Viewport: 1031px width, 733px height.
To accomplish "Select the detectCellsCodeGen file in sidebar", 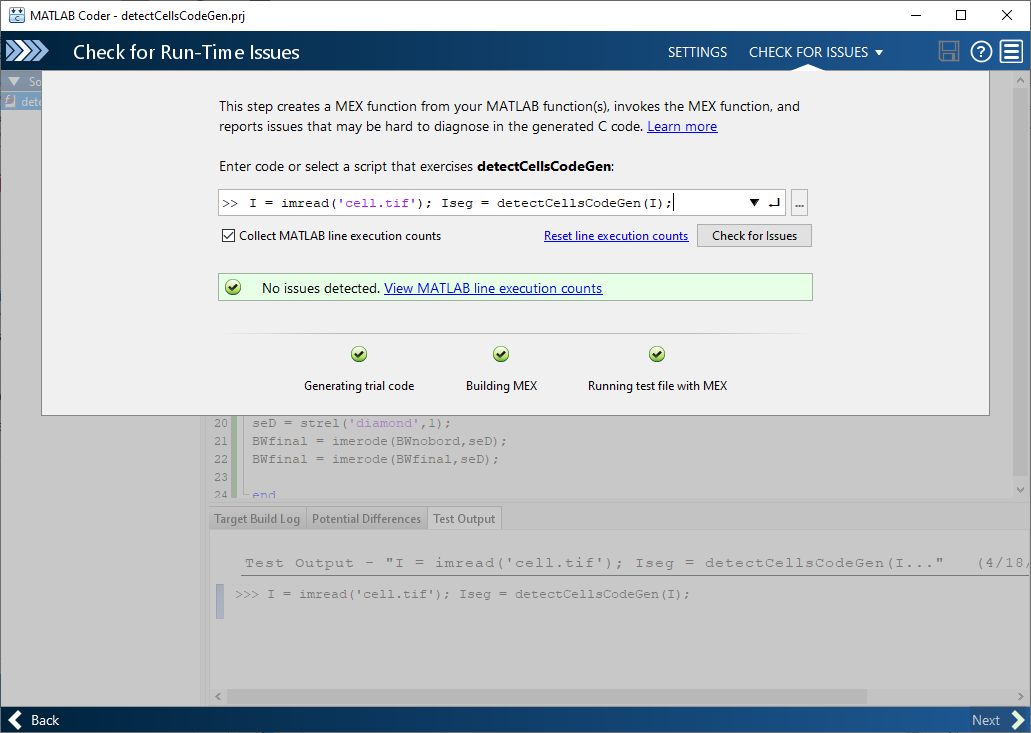I will tap(22, 101).
